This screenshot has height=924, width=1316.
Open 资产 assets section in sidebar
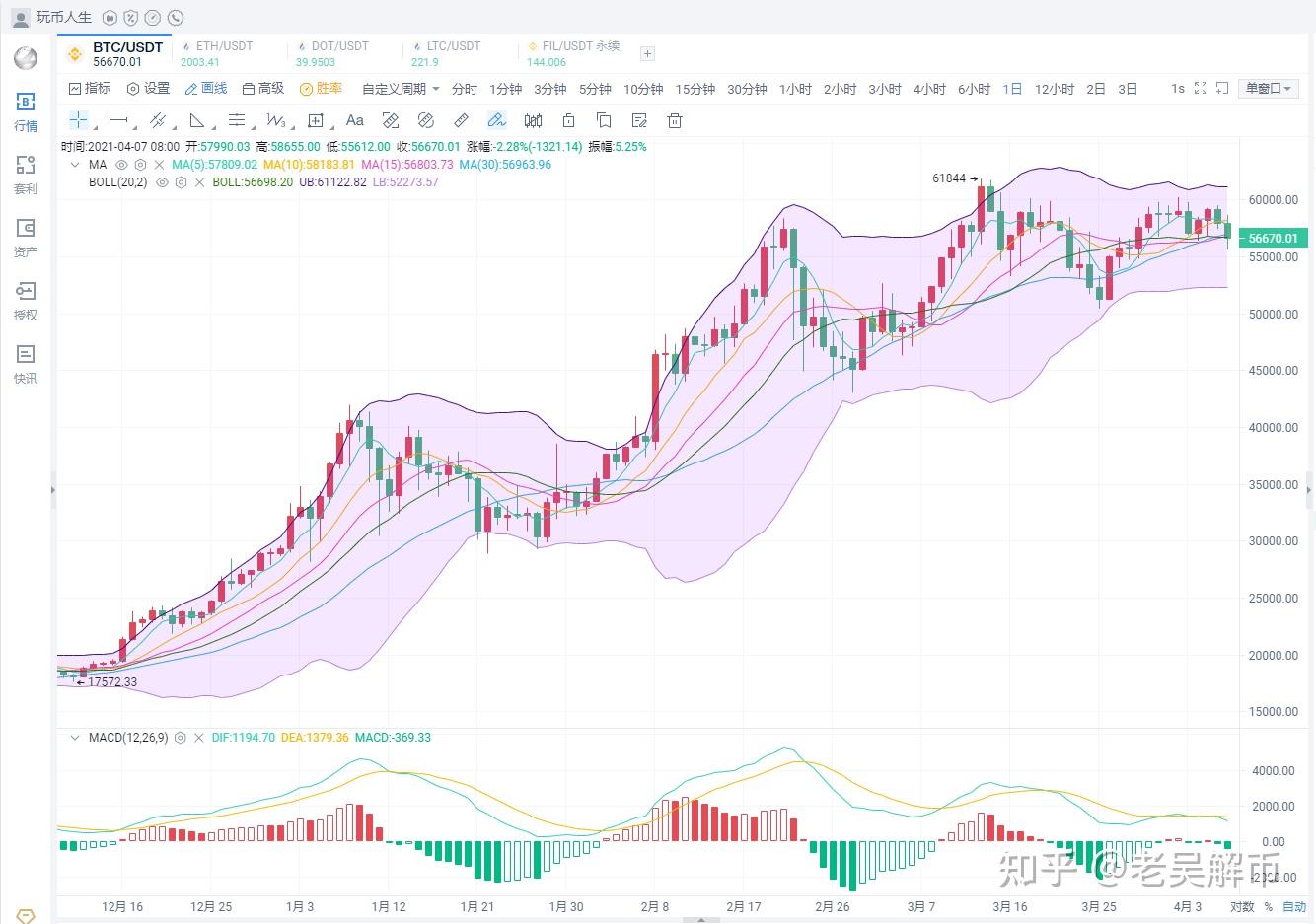(x=26, y=238)
